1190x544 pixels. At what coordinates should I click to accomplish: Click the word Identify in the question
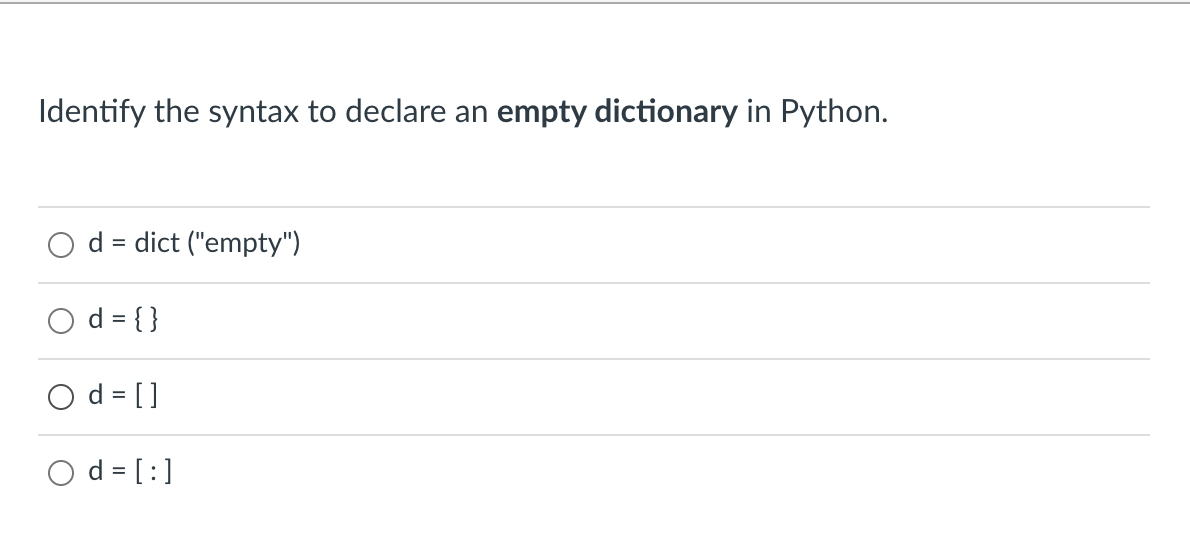coord(92,112)
